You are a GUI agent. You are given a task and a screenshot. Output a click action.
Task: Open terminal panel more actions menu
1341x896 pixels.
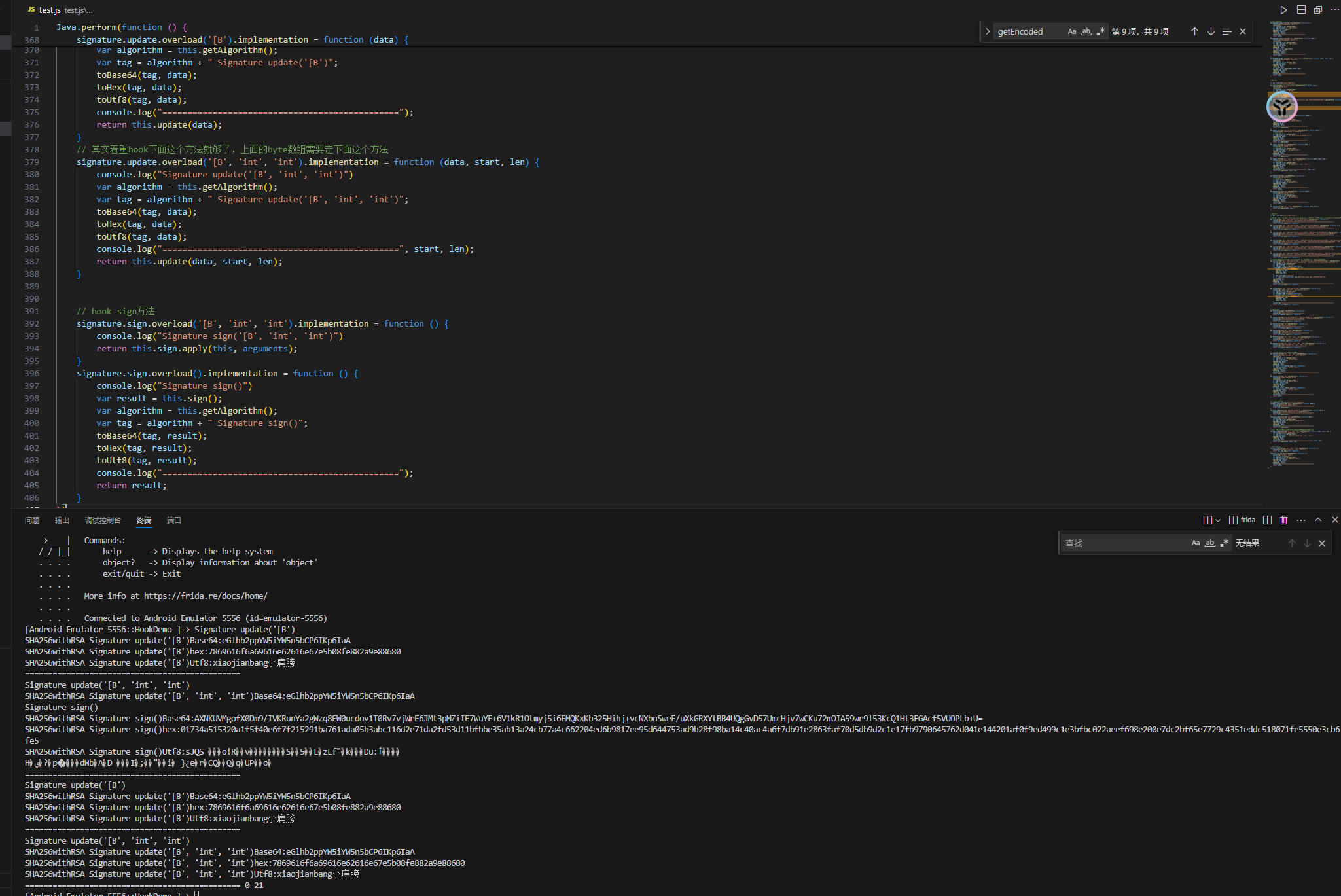click(x=1301, y=520)
